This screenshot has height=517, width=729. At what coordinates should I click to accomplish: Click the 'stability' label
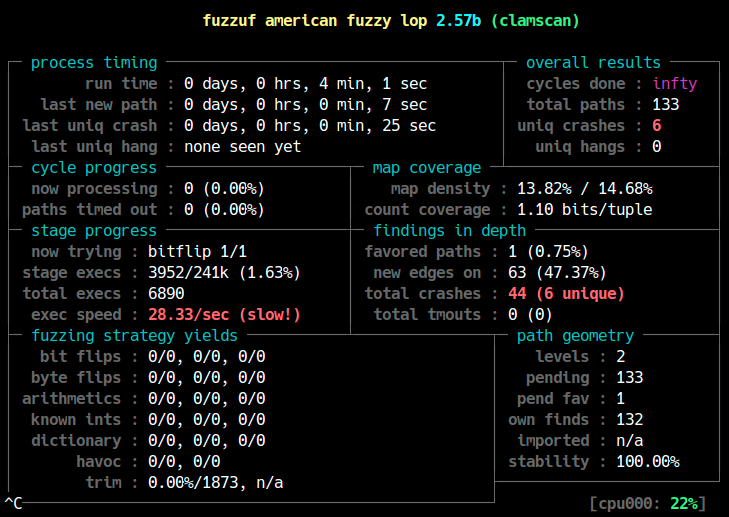click(x=548, y=462)
